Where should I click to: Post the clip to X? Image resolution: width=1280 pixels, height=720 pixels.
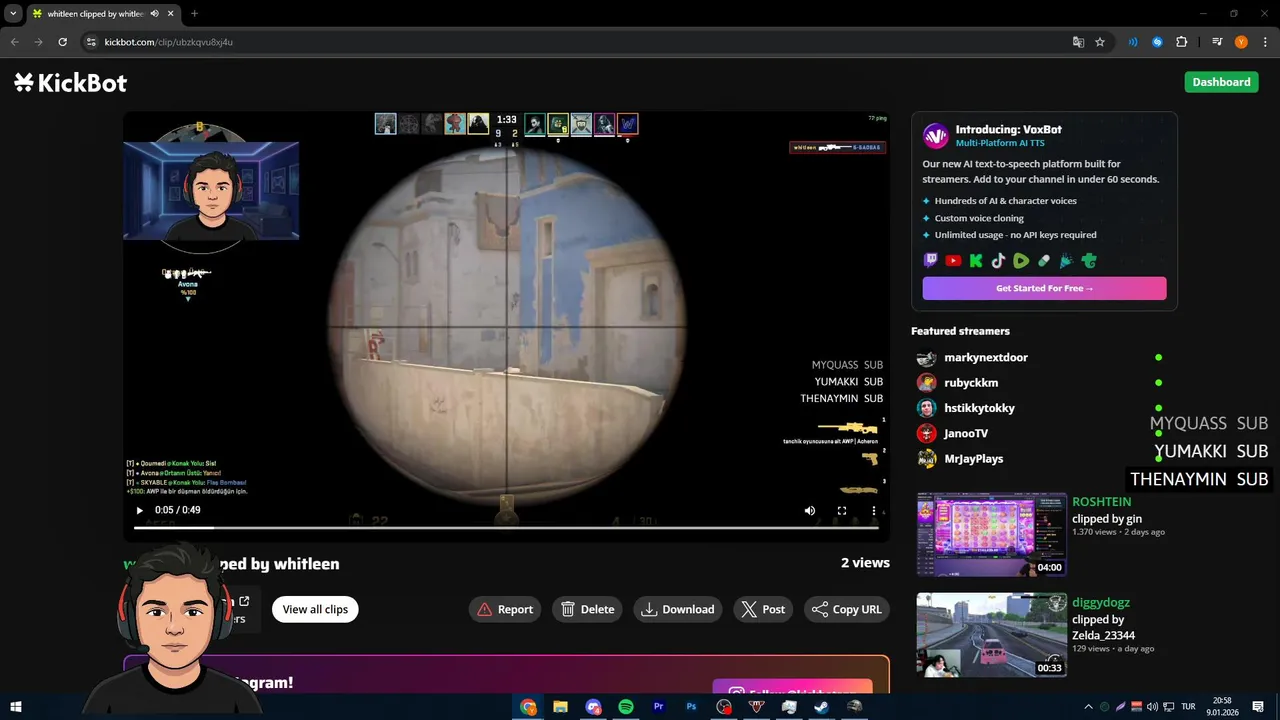click(763, 609)
